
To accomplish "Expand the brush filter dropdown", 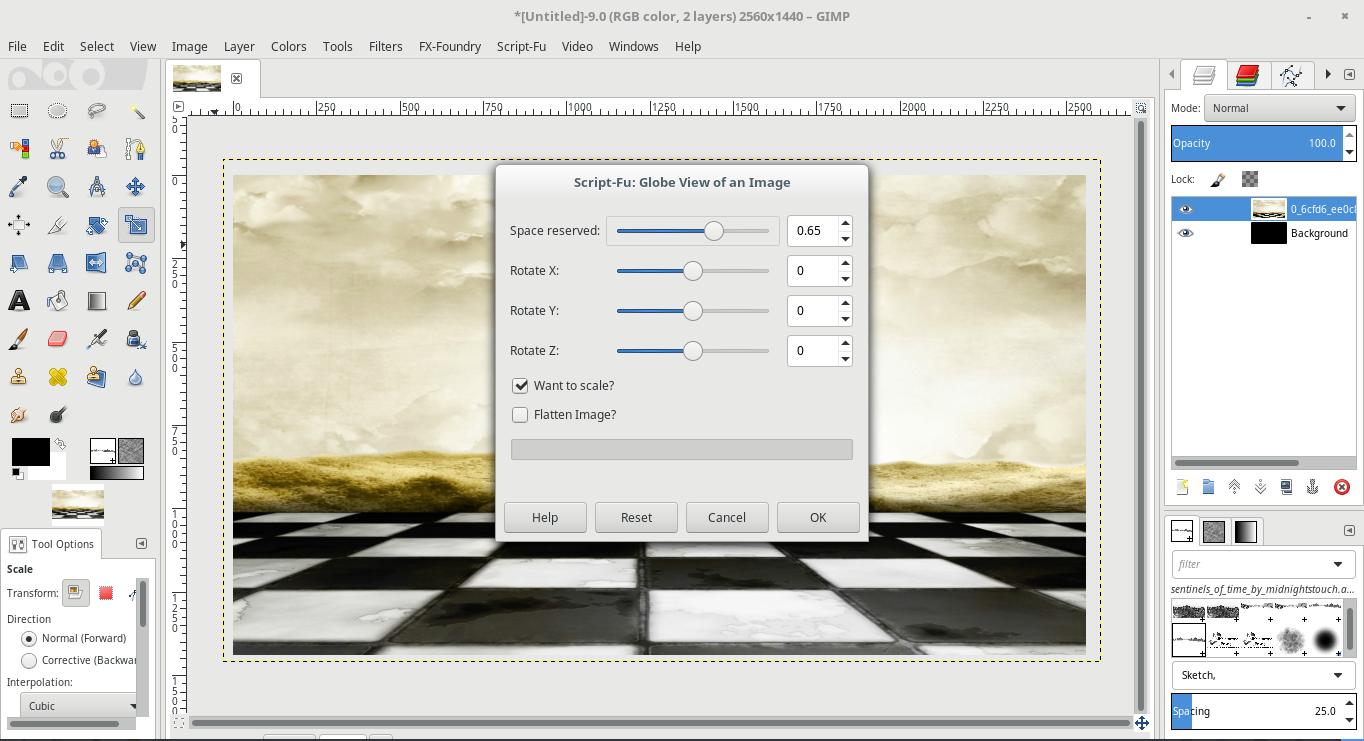I will pyautogui.click(x=1337, y=564).
